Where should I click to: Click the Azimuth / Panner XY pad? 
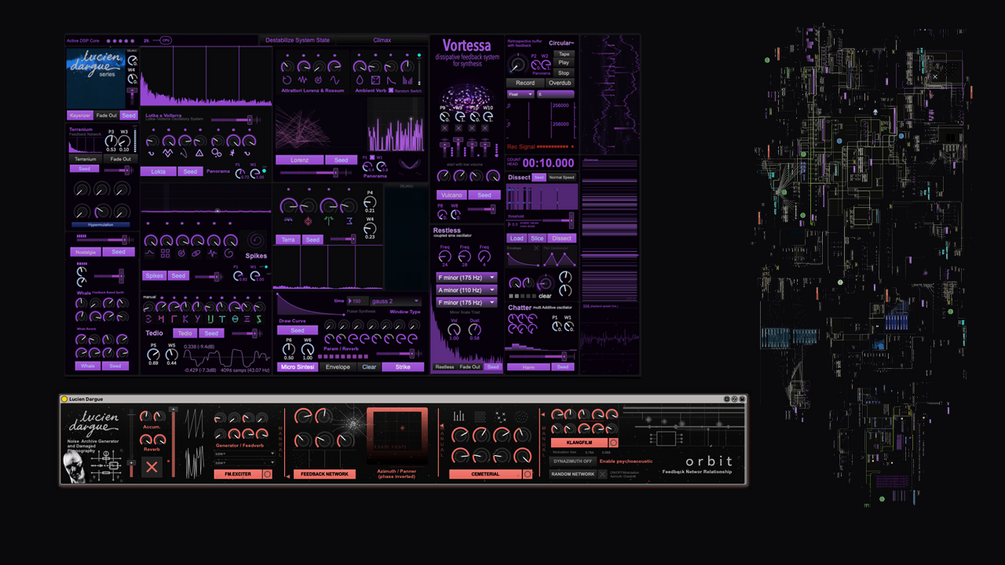tap(397, 435)
